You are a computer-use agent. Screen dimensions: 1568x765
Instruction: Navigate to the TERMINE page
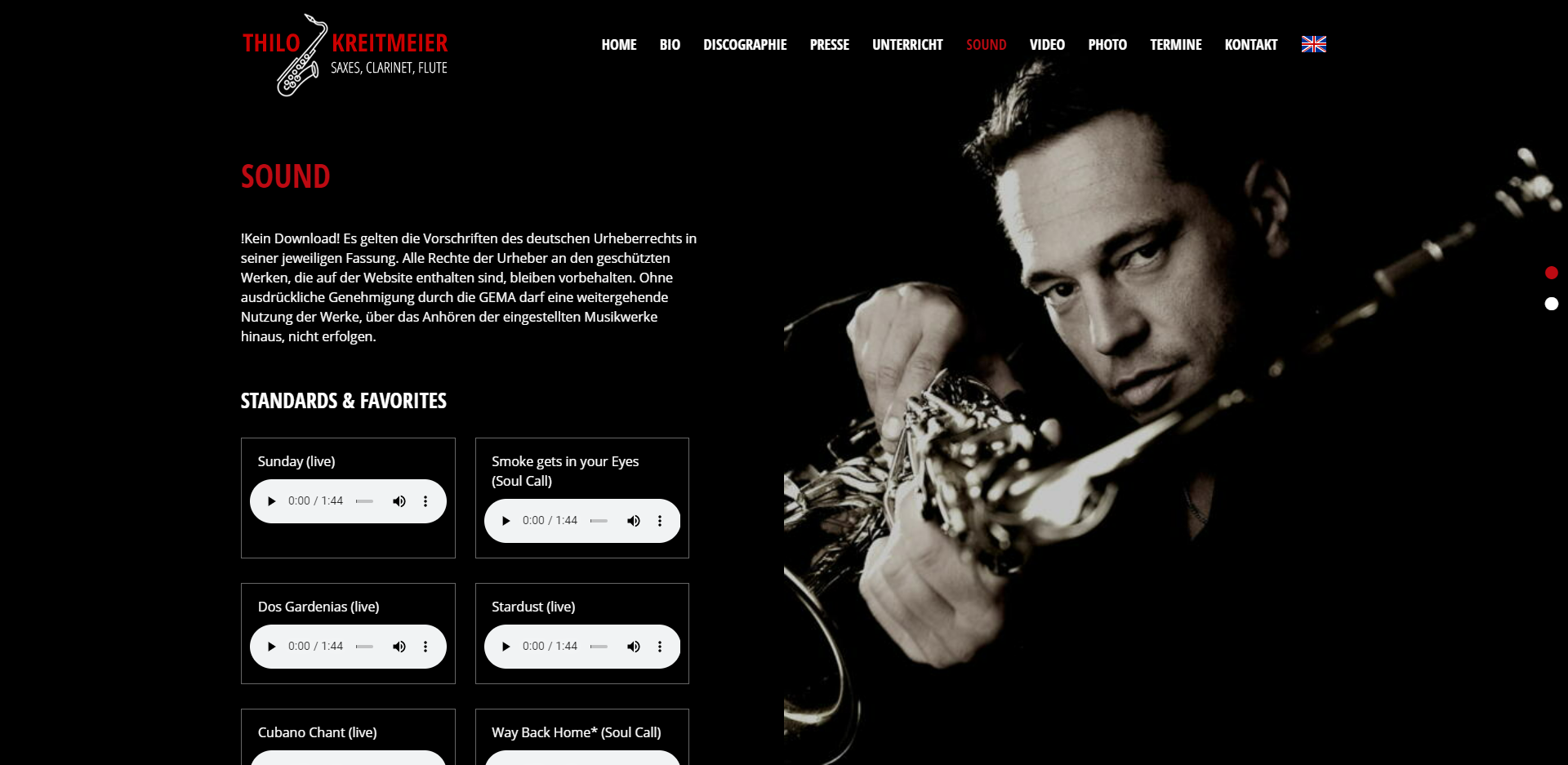point(1176,45)
